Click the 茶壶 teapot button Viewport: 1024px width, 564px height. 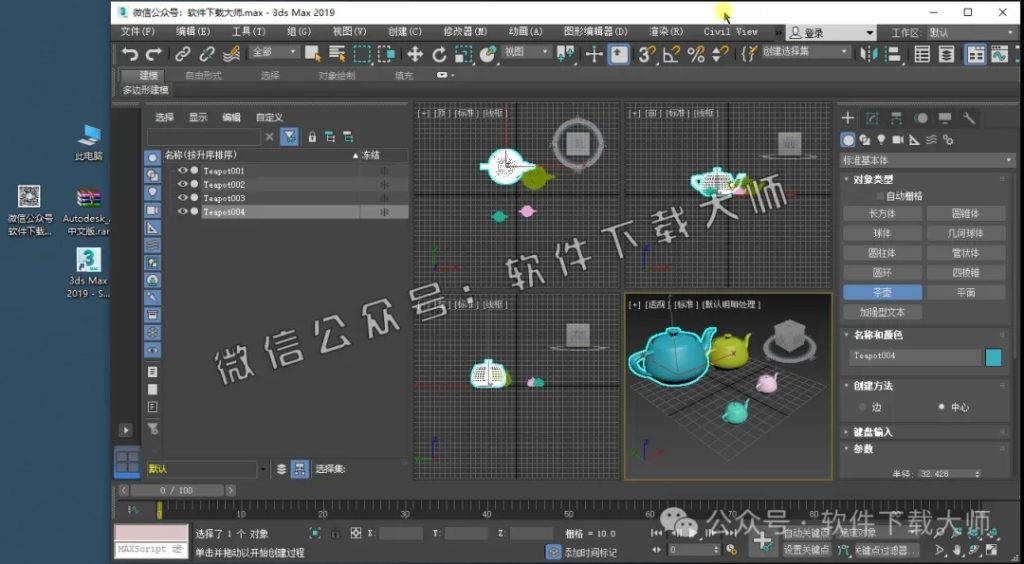click(882, 292)
